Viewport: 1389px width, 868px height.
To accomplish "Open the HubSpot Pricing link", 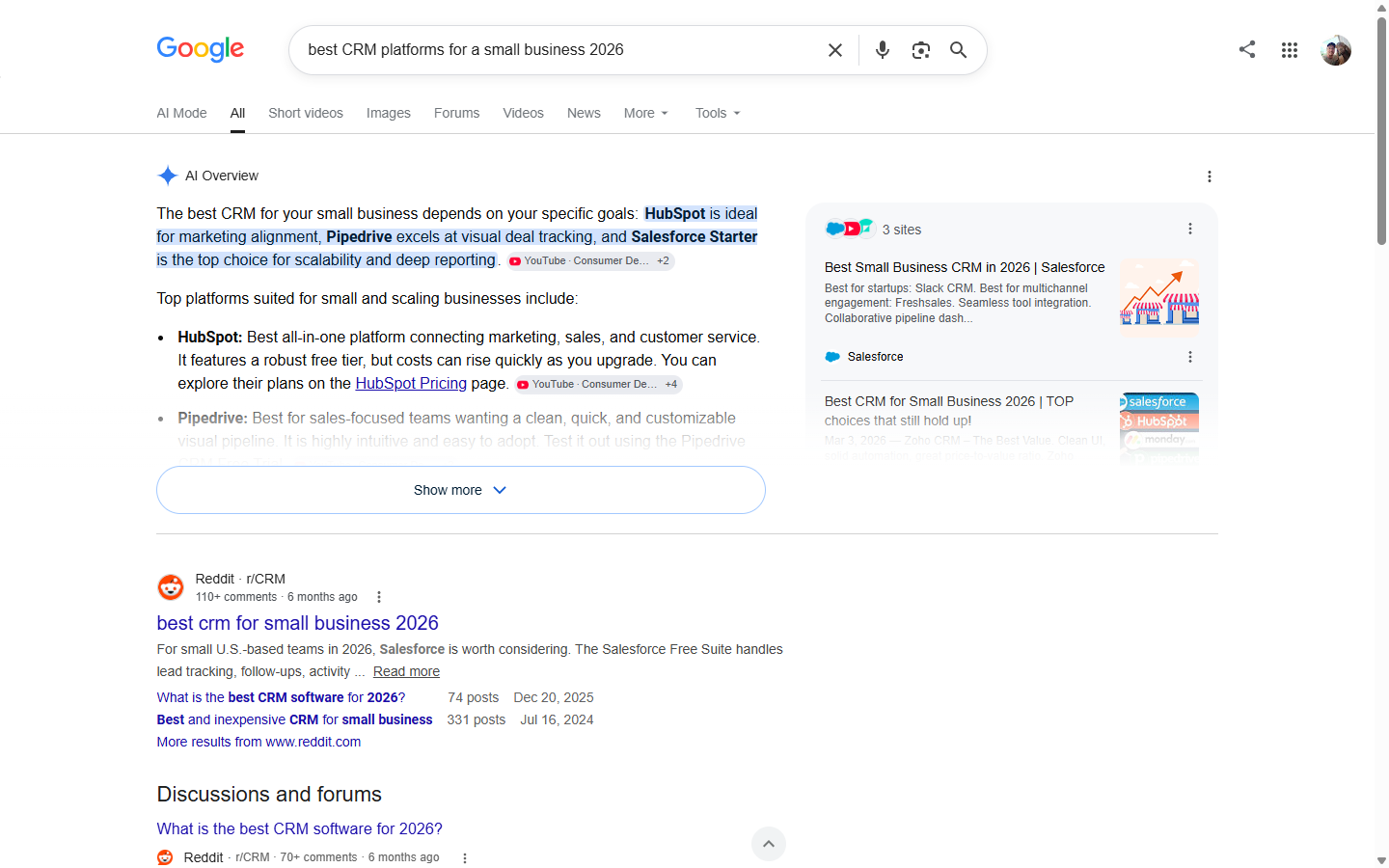I will (x=411, y=383).
